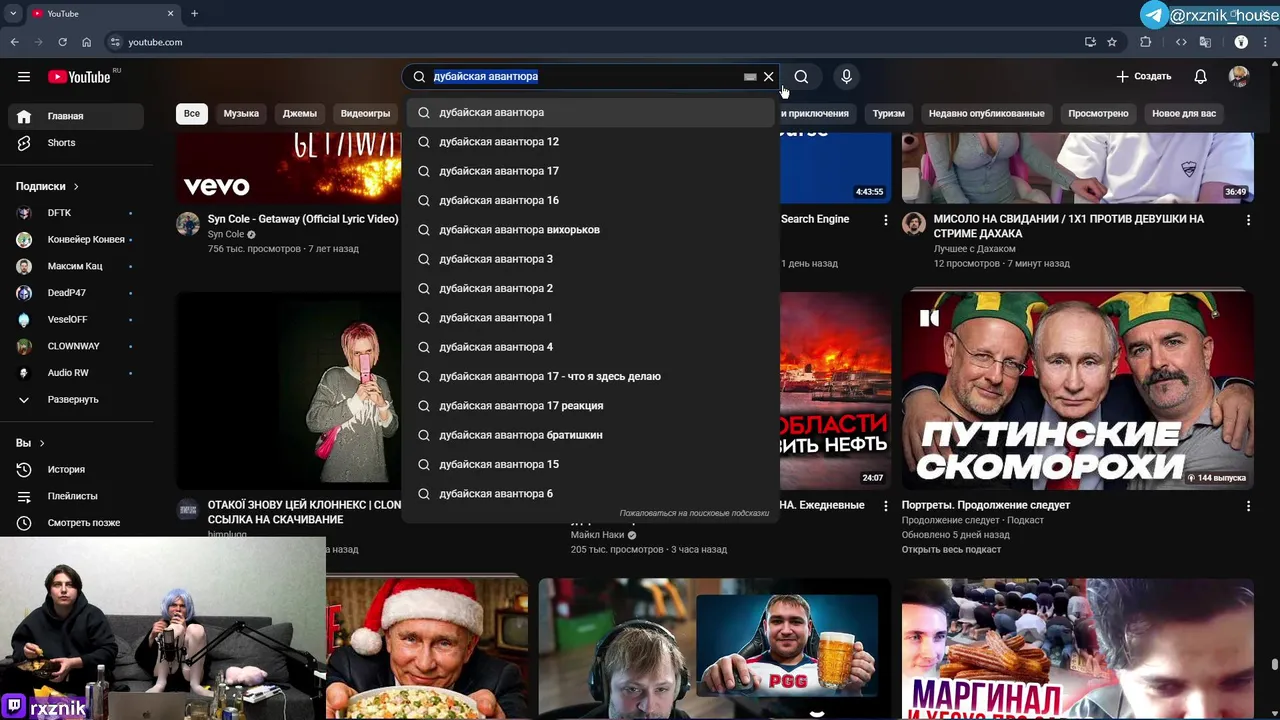The image size is (1280, 720).
Task: Open notifications bell
Action: 1200,77
